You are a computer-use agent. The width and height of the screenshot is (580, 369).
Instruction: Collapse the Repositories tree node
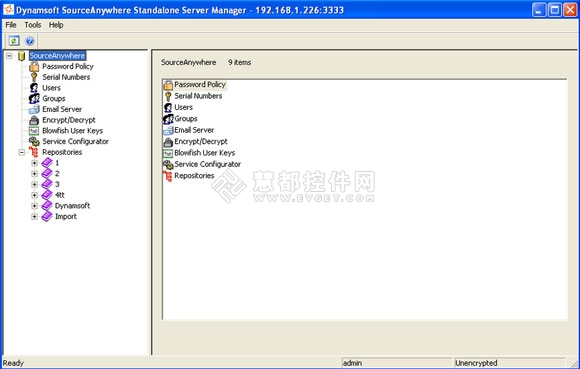tap(22, 152)
